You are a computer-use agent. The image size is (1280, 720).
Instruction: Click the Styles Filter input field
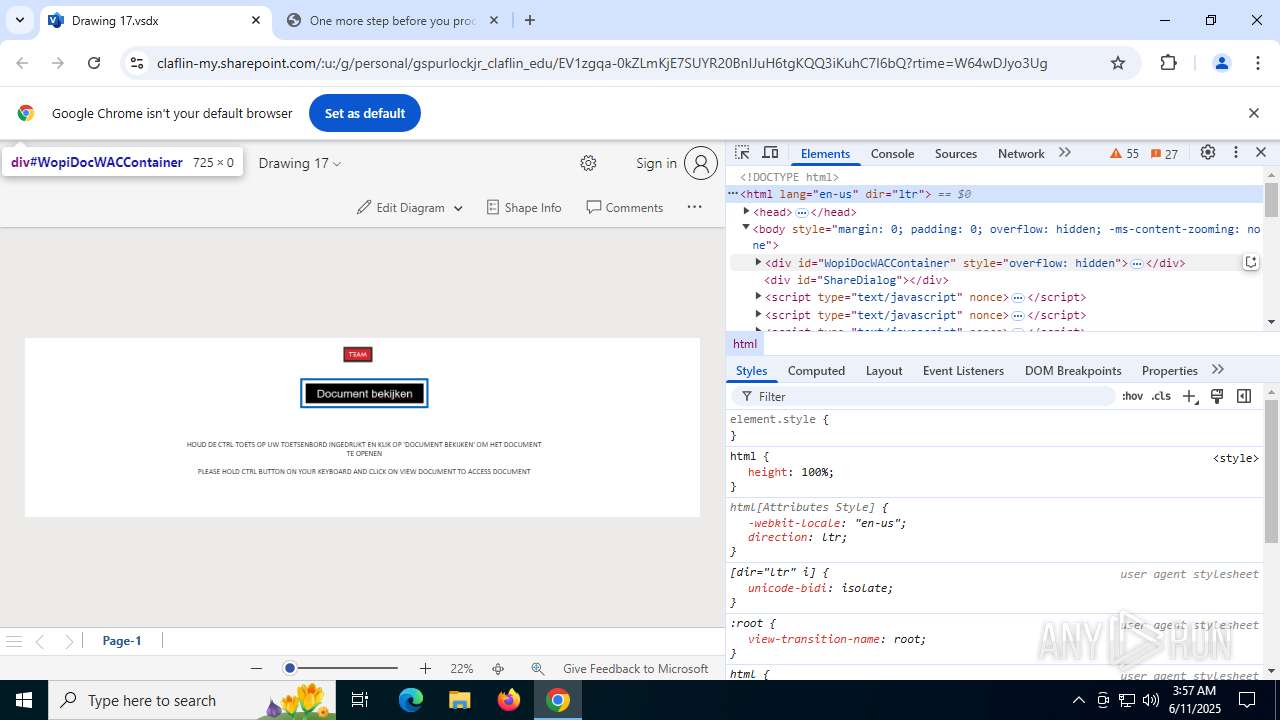922,396
